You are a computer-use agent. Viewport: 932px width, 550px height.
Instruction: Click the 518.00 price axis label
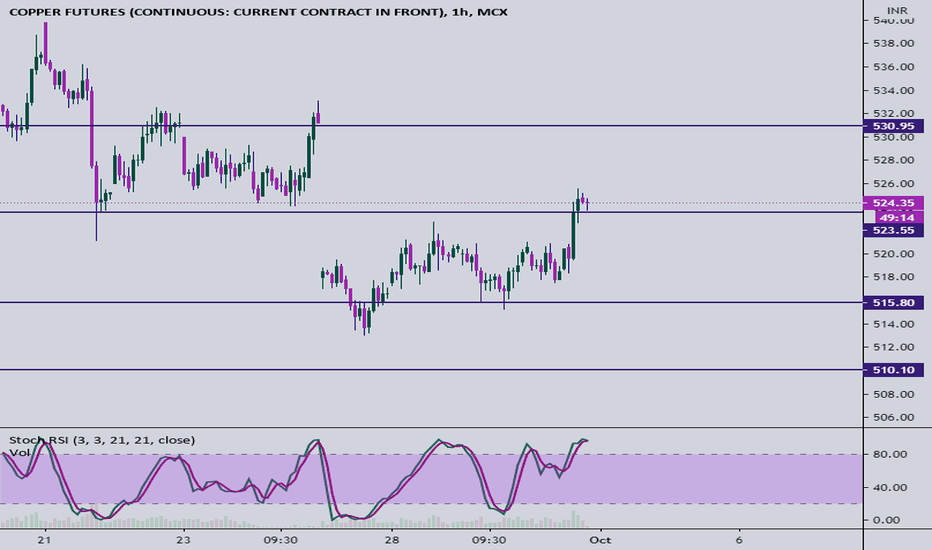pyautogui.click(x=893, y=276)
